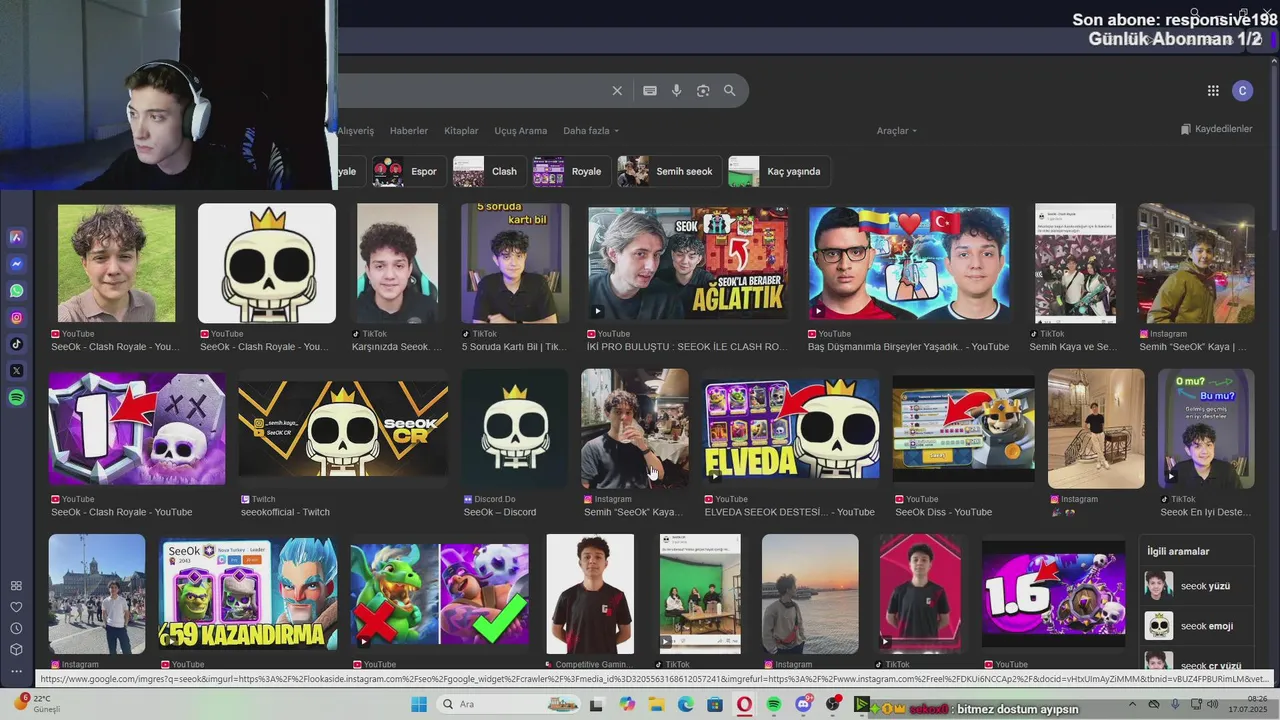Clear the search box with the X icon
This screenshot has width=1280, height=720.
pyautogui.click(x=617, y=91)
